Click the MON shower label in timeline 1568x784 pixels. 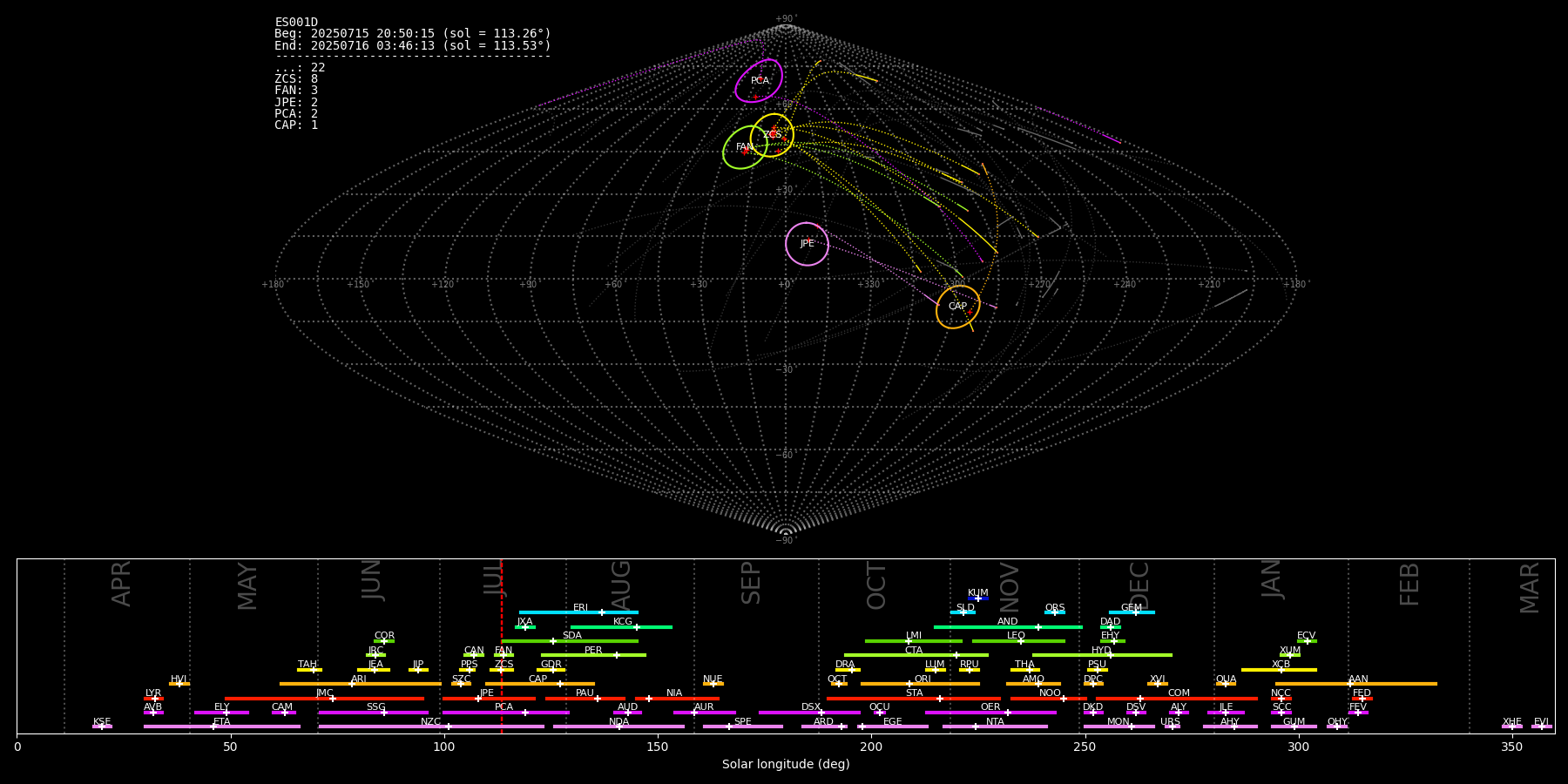[x=1119, y=722]
